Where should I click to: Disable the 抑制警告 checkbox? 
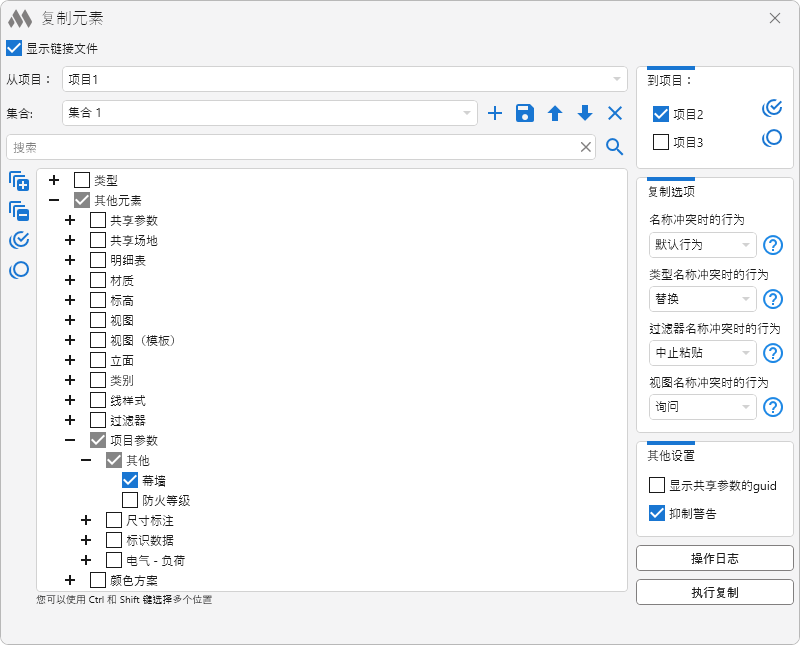(x=657, y=513)
